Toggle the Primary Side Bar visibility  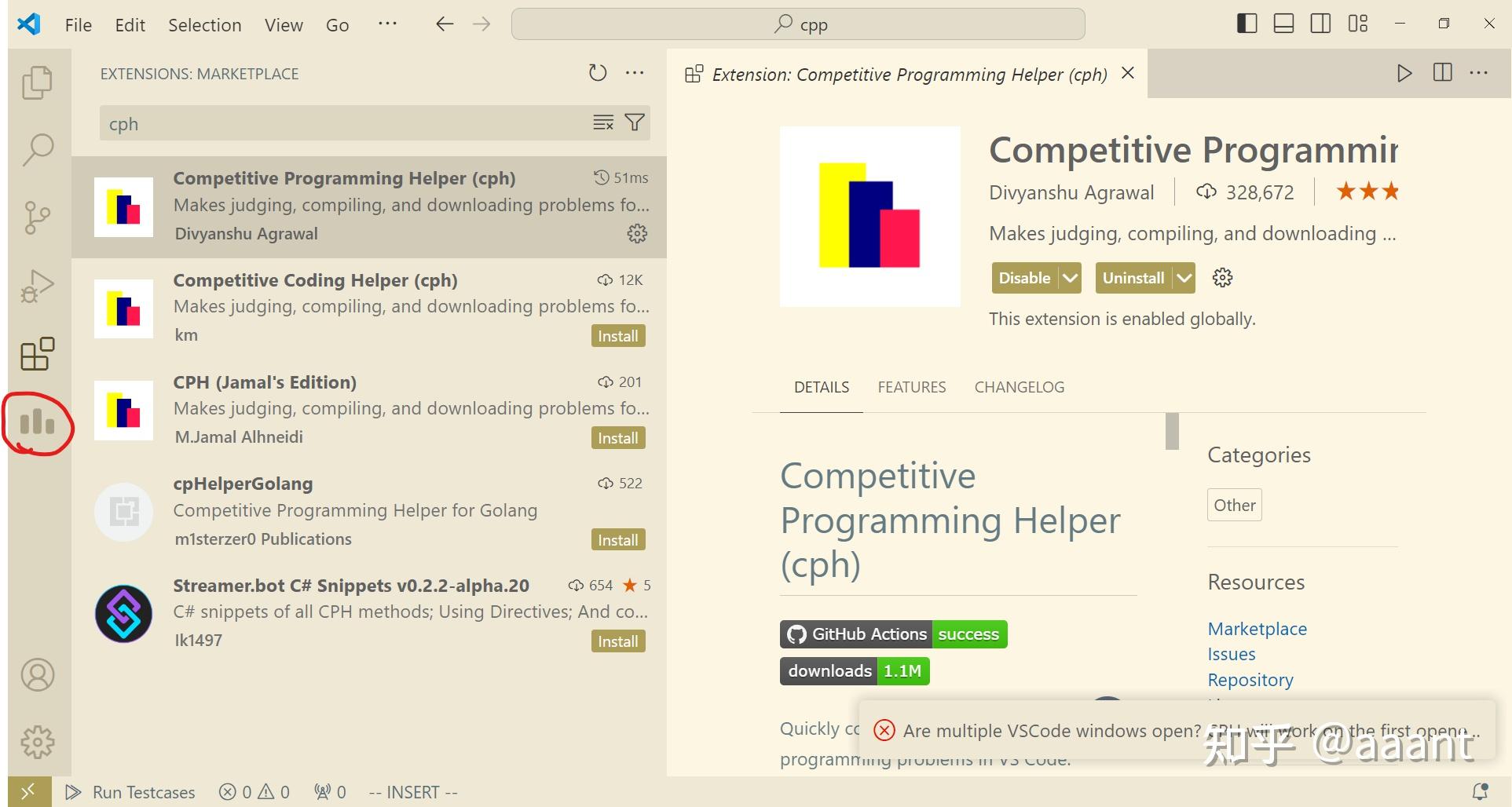tap(1246, 24)
